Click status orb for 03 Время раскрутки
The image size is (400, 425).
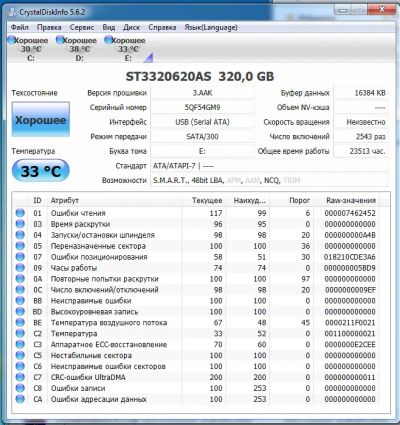(x=20, y=224)
